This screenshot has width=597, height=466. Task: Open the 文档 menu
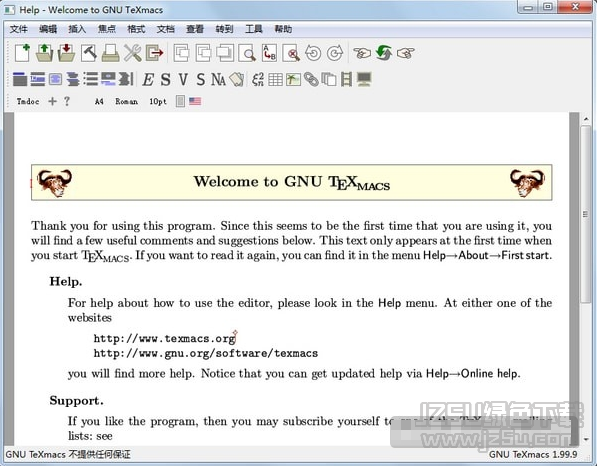coord(166,29)
